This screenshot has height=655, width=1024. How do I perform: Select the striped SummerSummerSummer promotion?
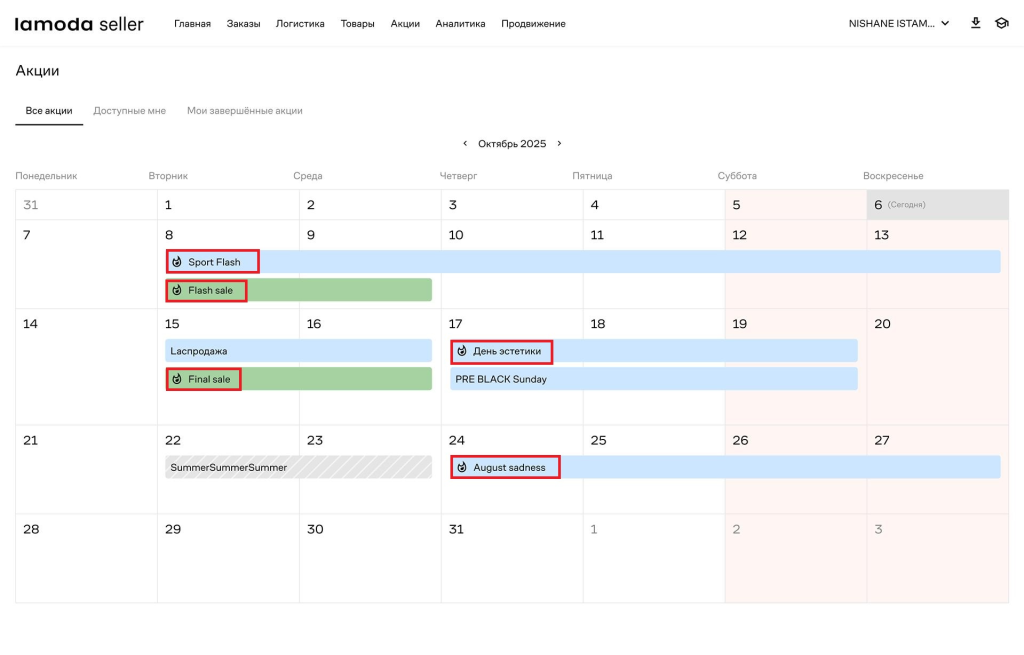coord(298,467)
